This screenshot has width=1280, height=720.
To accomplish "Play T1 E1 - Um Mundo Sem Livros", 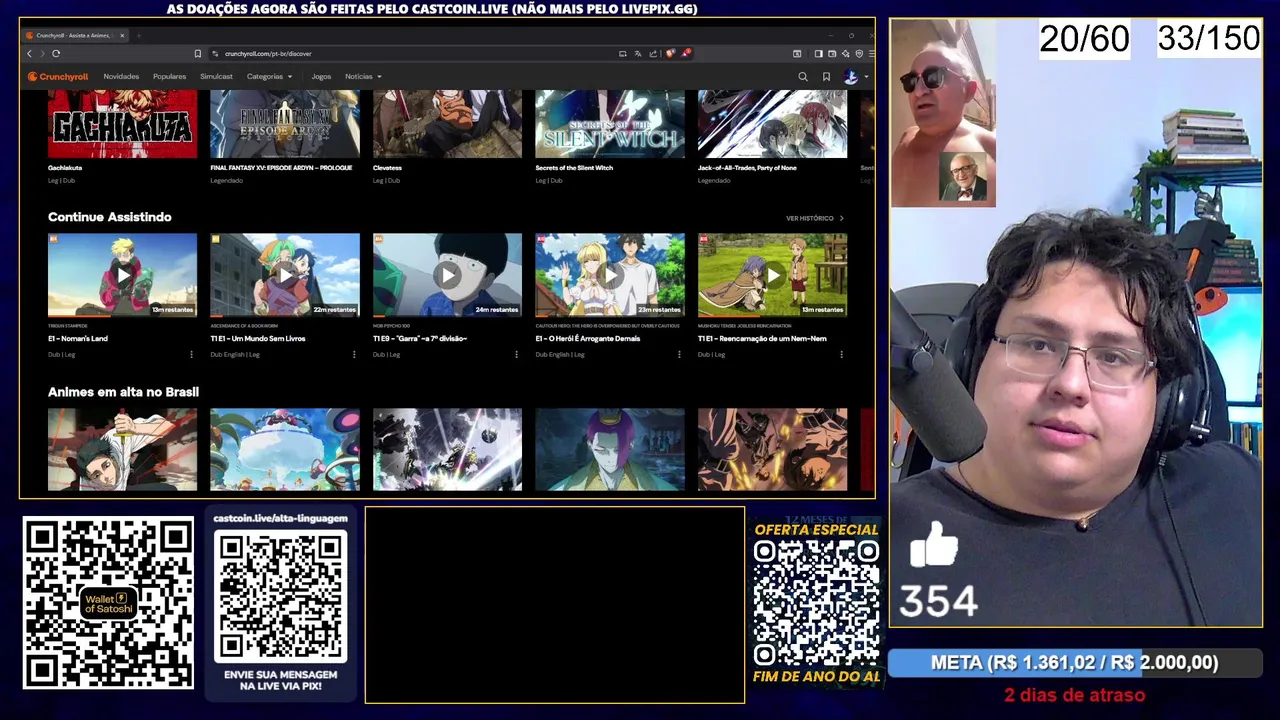I will (285, 275).
